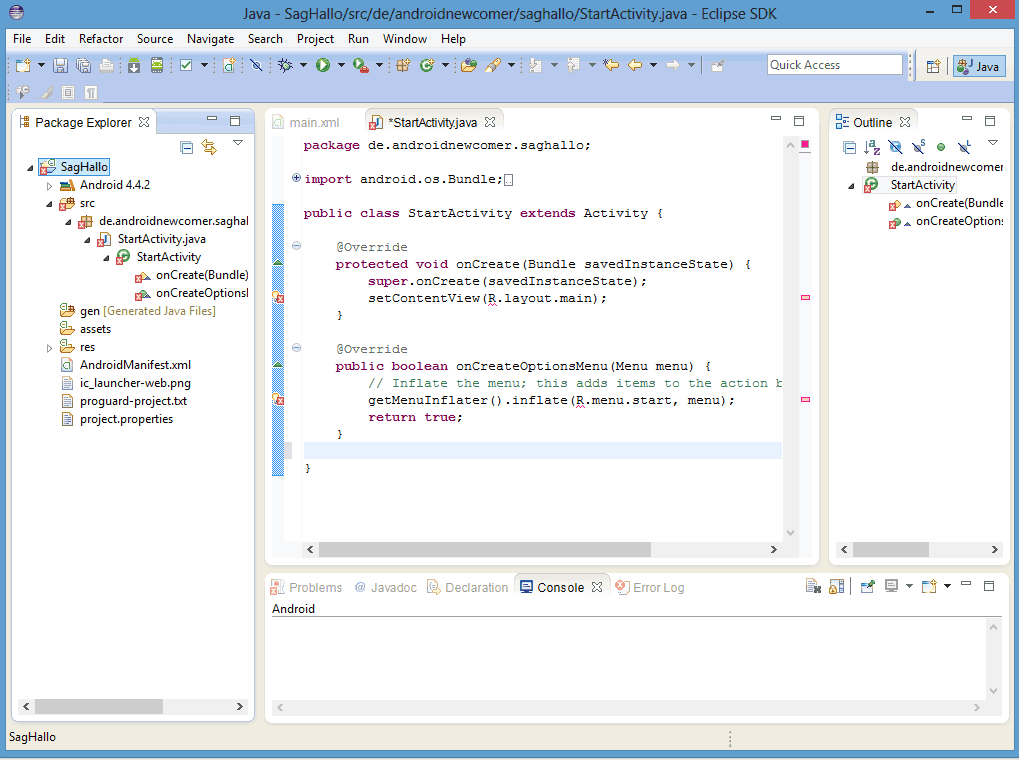1019x760 pixels.
Task: Toggle alphabetical Sort in Outline
Action: coord(872,148)
